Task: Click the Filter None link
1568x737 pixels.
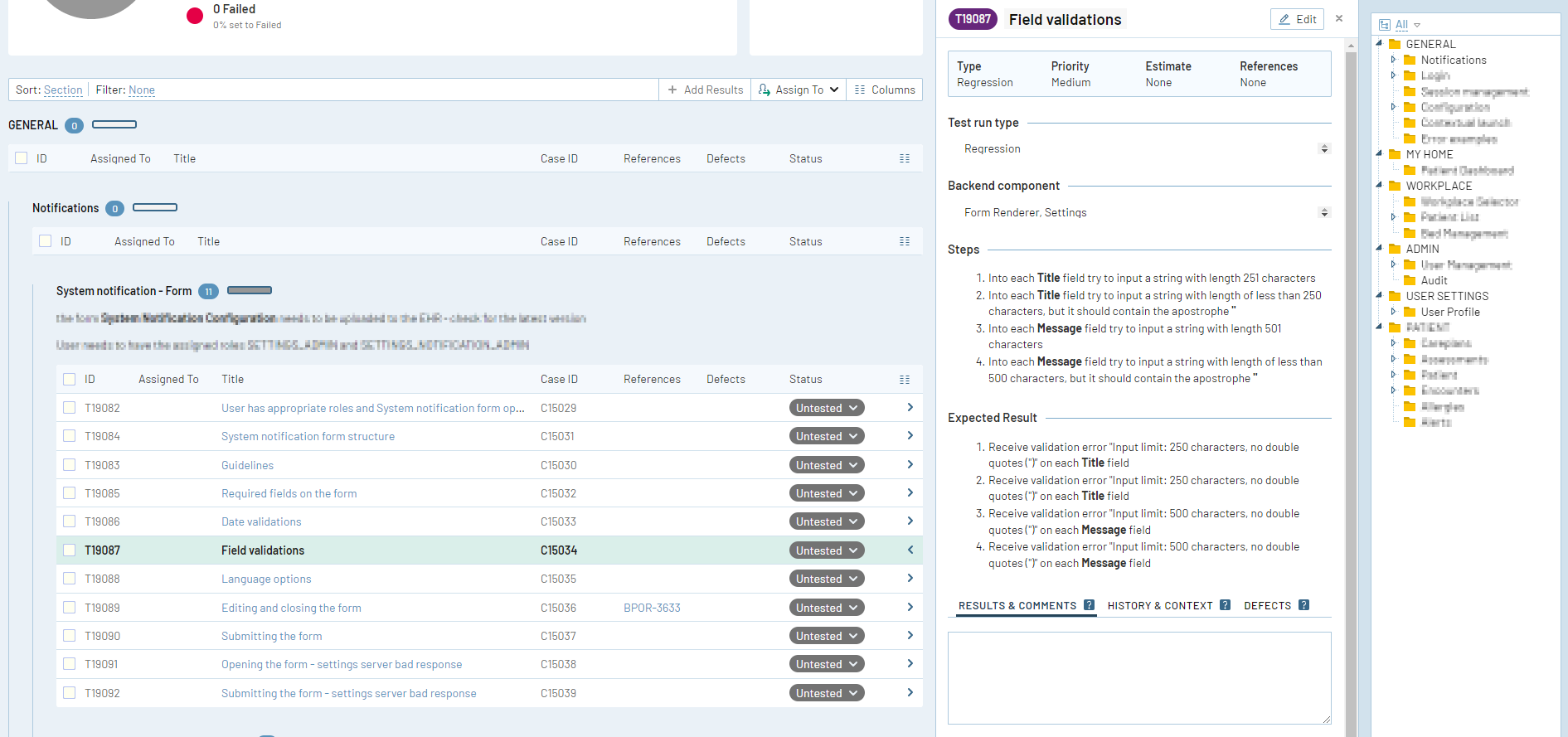Action: (142, 90)
